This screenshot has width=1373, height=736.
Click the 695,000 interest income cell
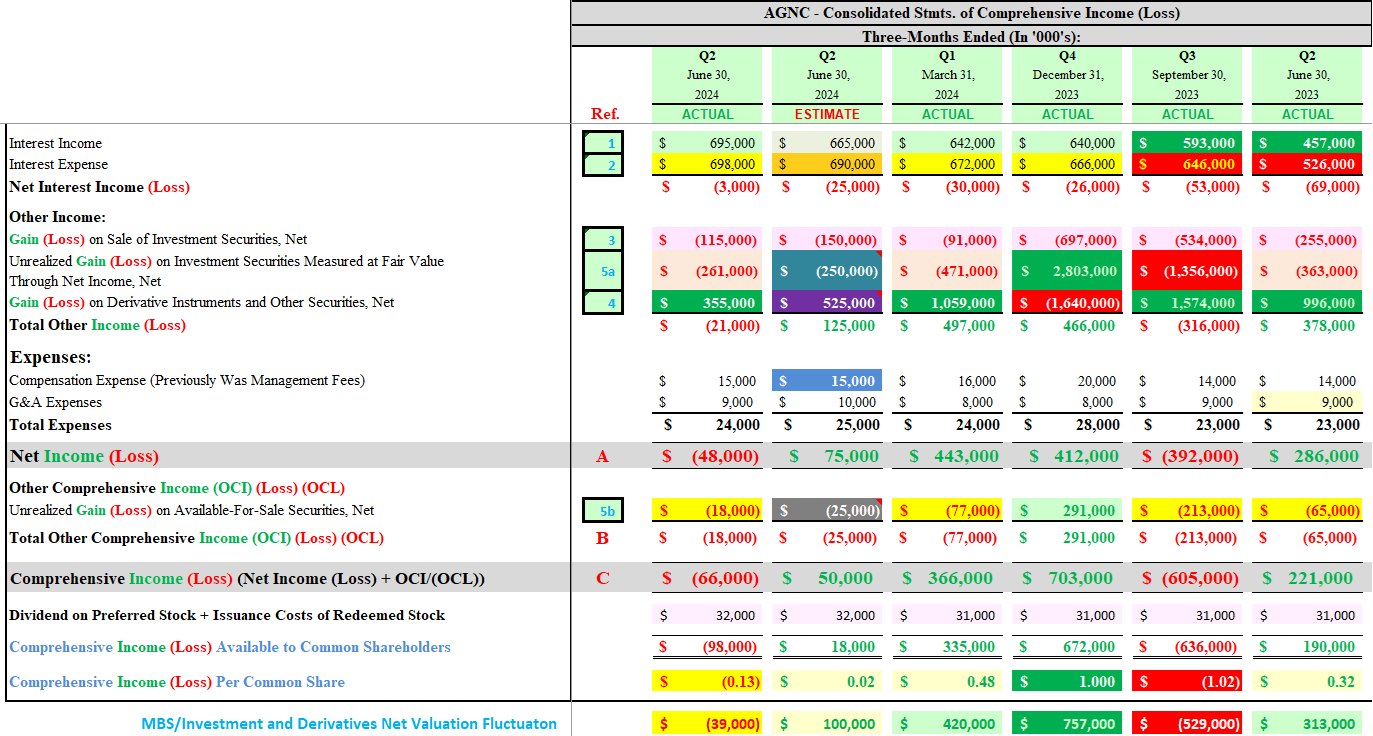pos(707,144)
